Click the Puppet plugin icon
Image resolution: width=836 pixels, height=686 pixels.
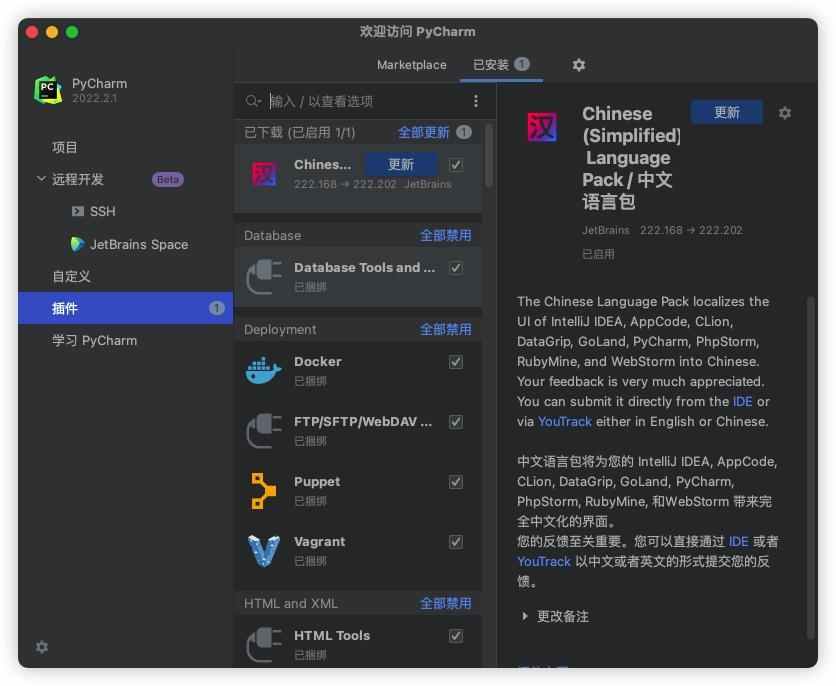263,491
